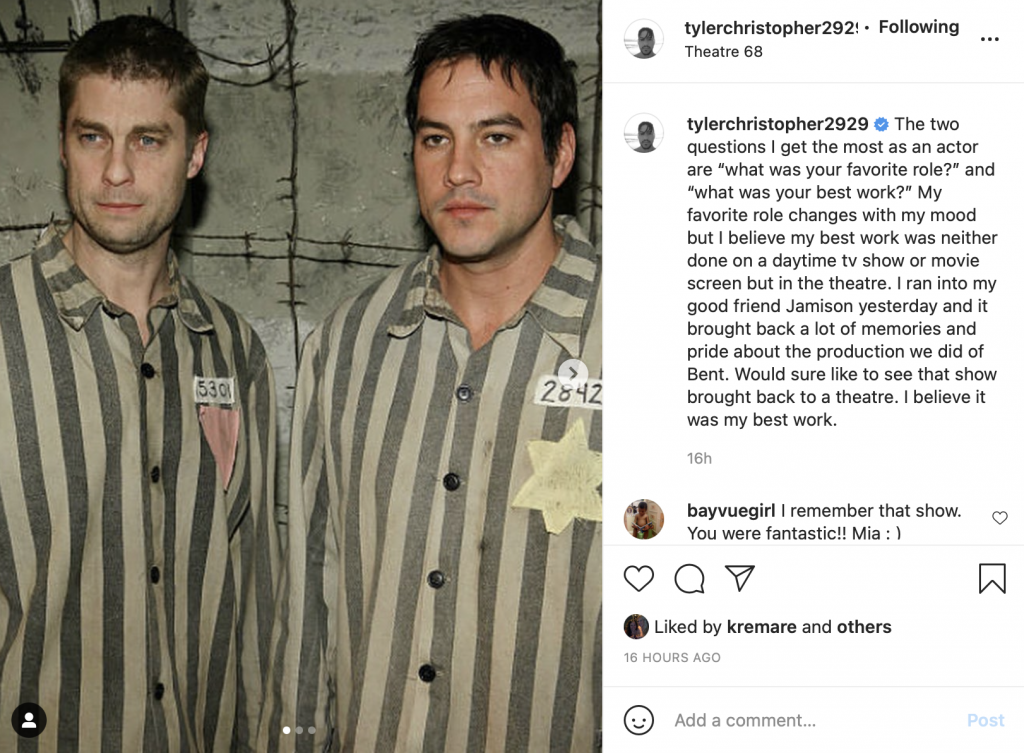Open kremare profile from likes
The width and height of the screenshot is (1024, 753).
tap(761, 627)
